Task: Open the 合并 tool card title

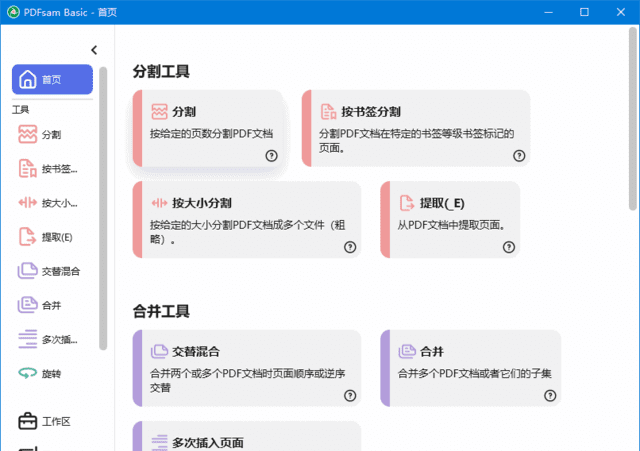Action: pos(432,351)
